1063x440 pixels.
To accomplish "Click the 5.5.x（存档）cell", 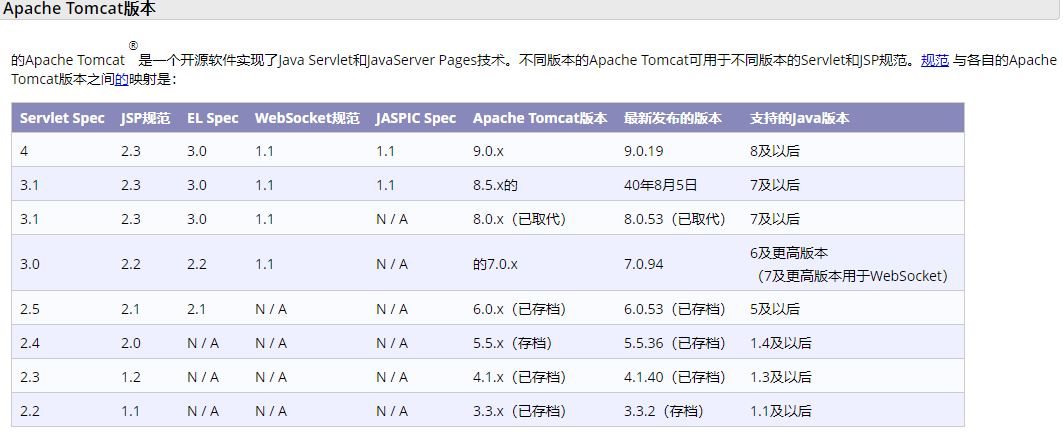I will (x=513, y=343).
